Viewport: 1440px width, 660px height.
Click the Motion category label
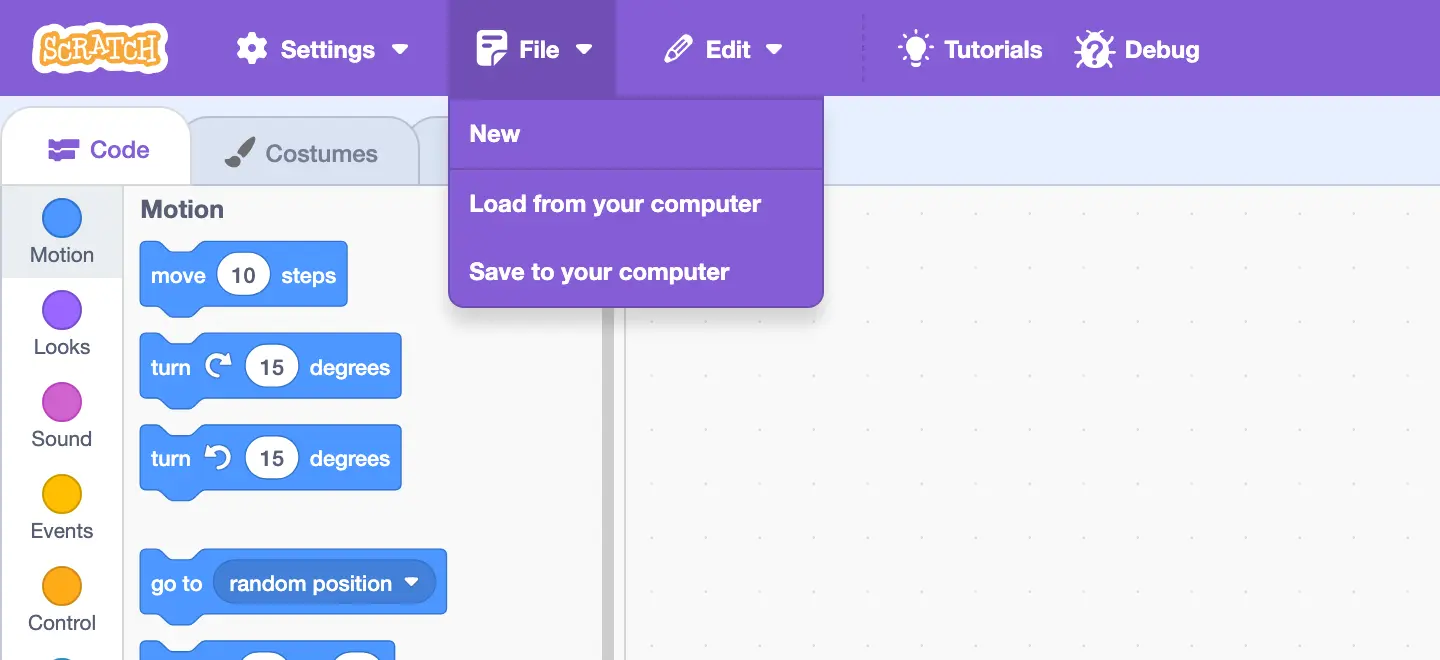point(62,255)
